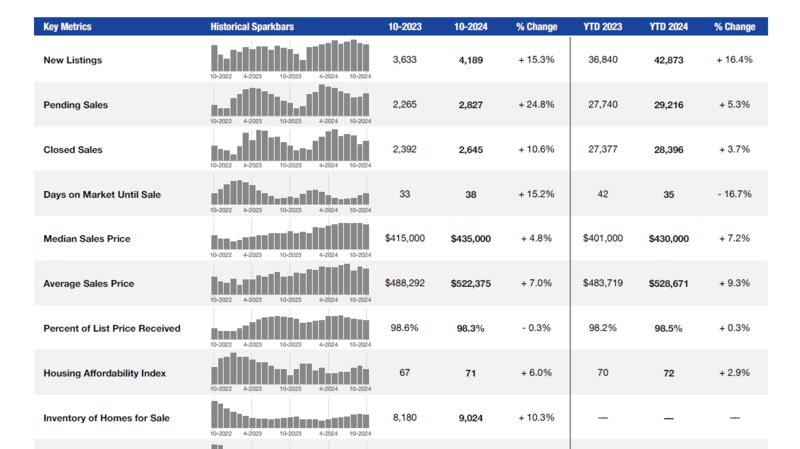The width and height of the screenshot is (800, 449).
Task: Select the 10-2024 column header
Action: point(470,26)
